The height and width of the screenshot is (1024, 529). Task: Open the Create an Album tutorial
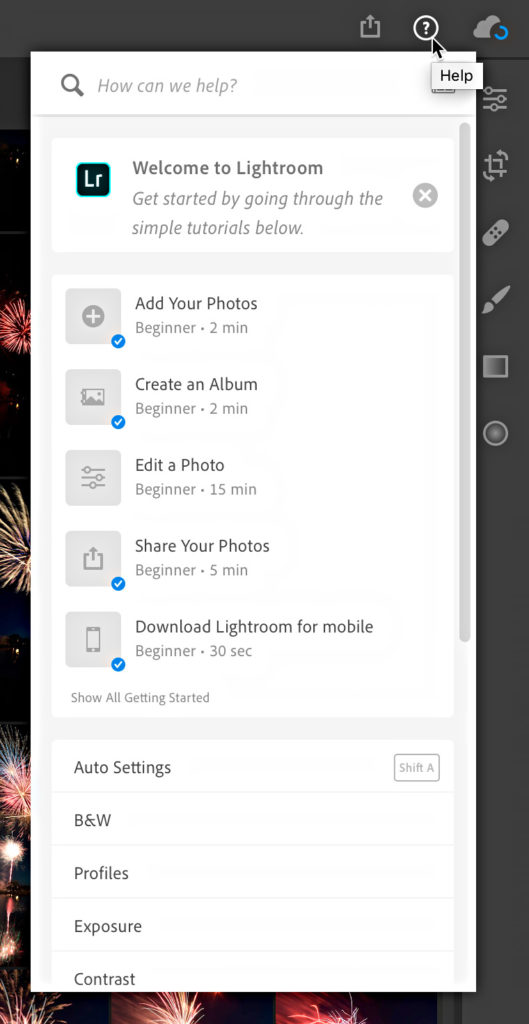252,397
